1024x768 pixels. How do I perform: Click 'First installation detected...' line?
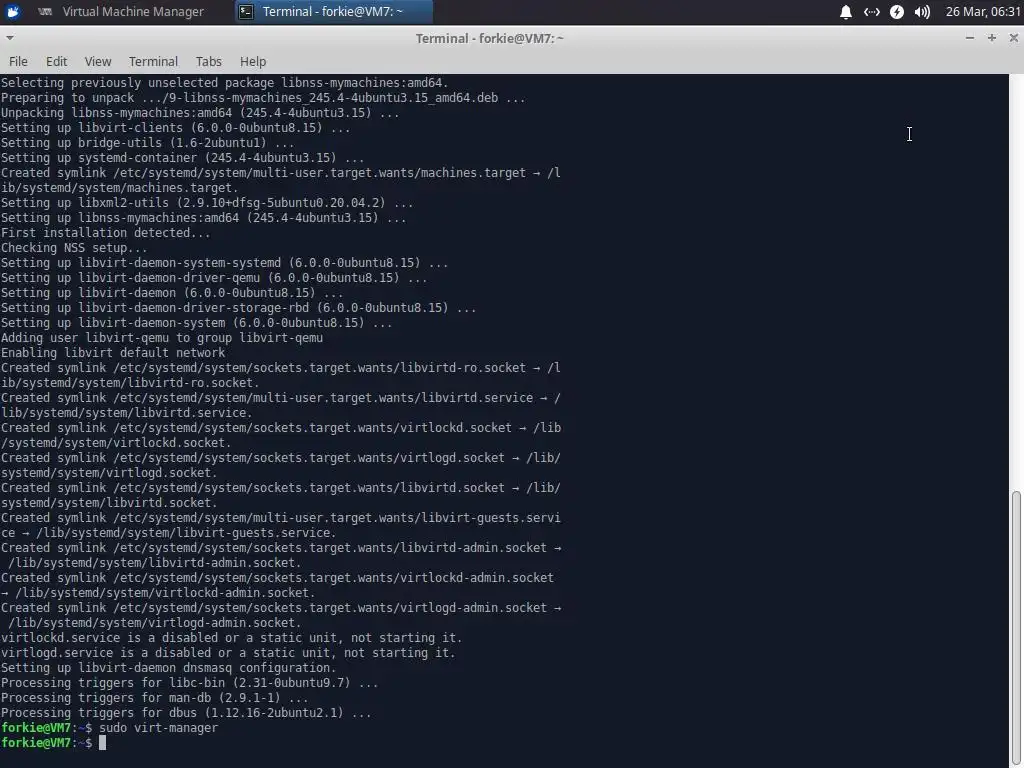(106, 232)
